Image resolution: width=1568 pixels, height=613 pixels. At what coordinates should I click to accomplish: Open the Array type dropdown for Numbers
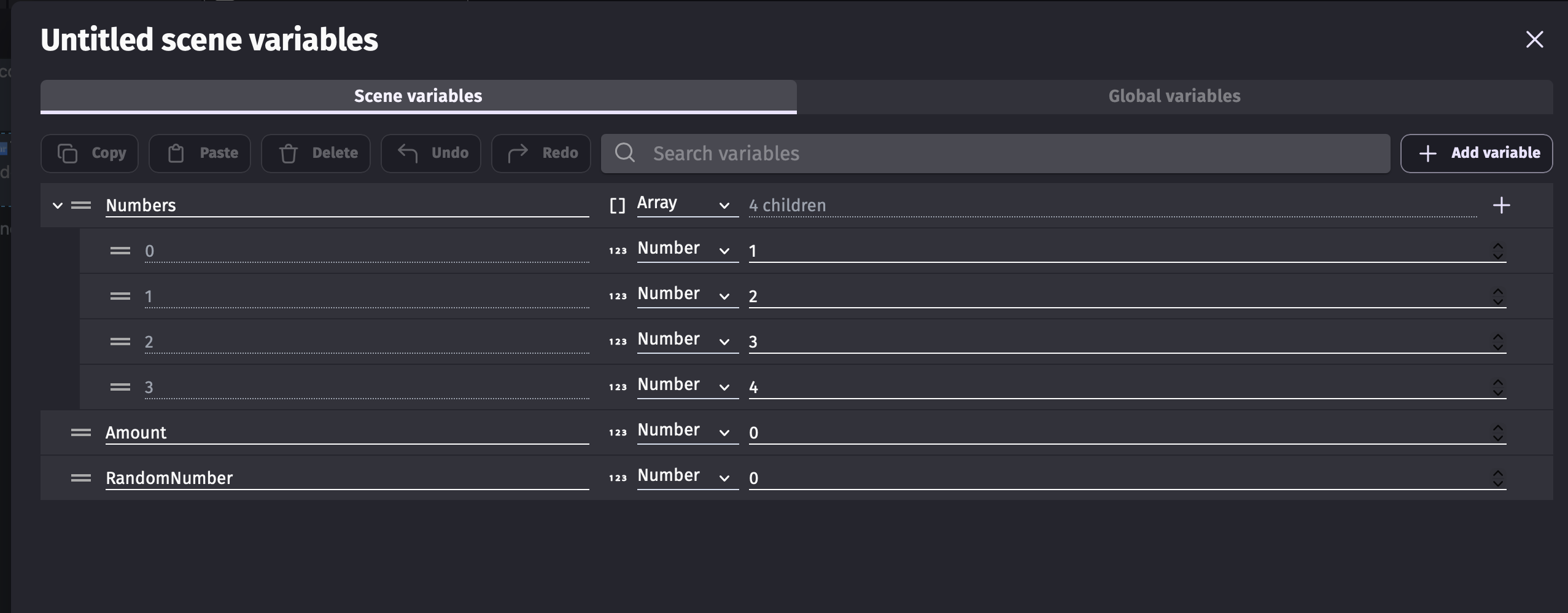pyautogui.click(x=686, y=204)
